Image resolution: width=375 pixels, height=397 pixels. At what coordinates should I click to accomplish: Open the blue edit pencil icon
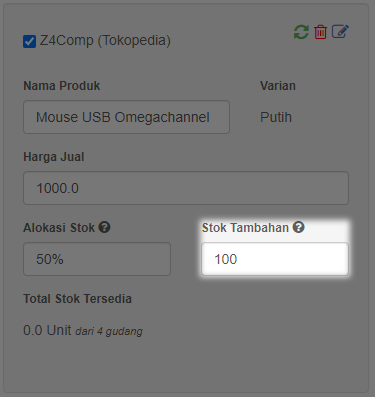pos(340,32)
